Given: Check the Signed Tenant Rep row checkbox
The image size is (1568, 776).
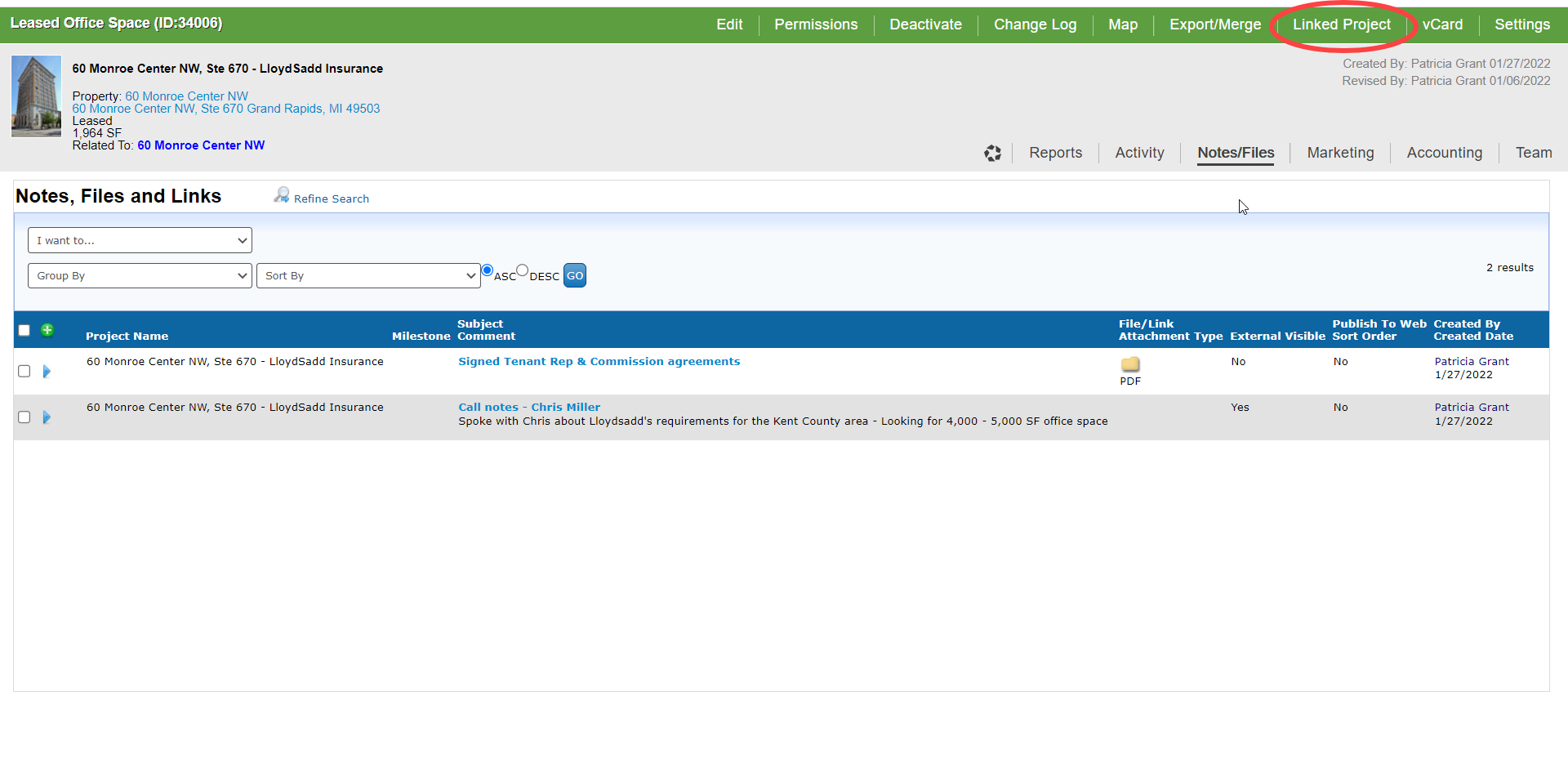Looking at the screenshot, I should (24, 372).
